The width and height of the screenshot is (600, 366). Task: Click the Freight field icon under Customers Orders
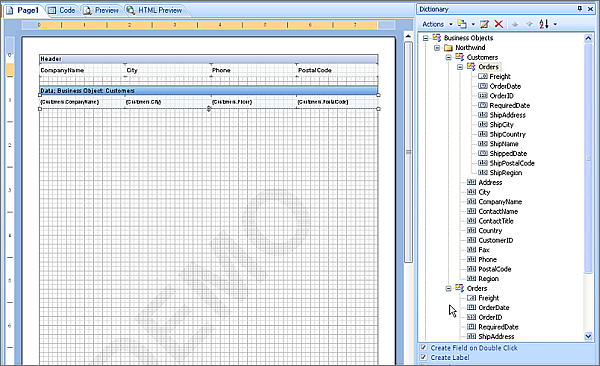tap(483, 77)
